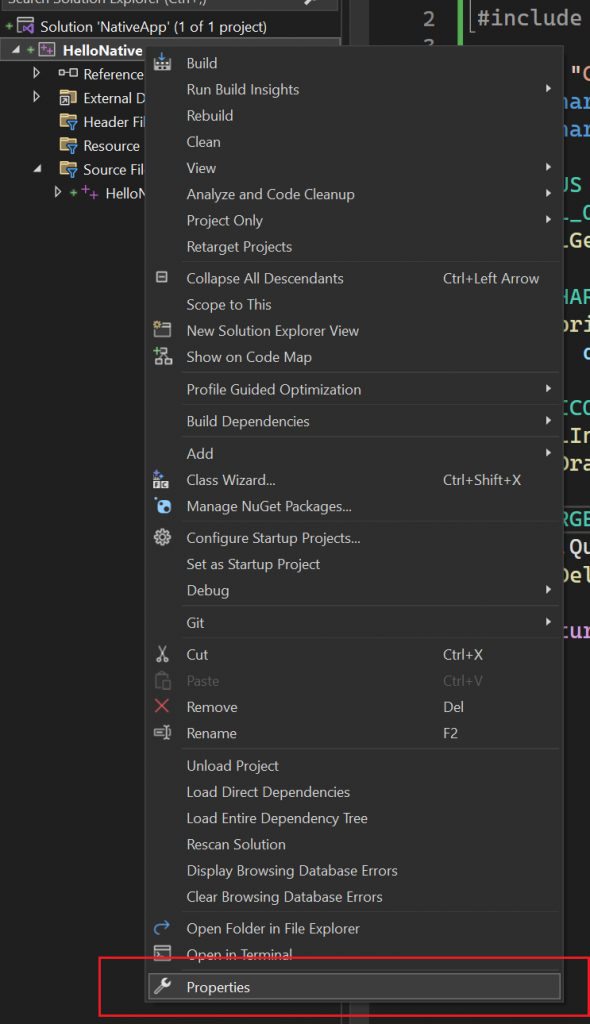
Task: Click the New Solution Explorer View icon
Action: (162, 329)
